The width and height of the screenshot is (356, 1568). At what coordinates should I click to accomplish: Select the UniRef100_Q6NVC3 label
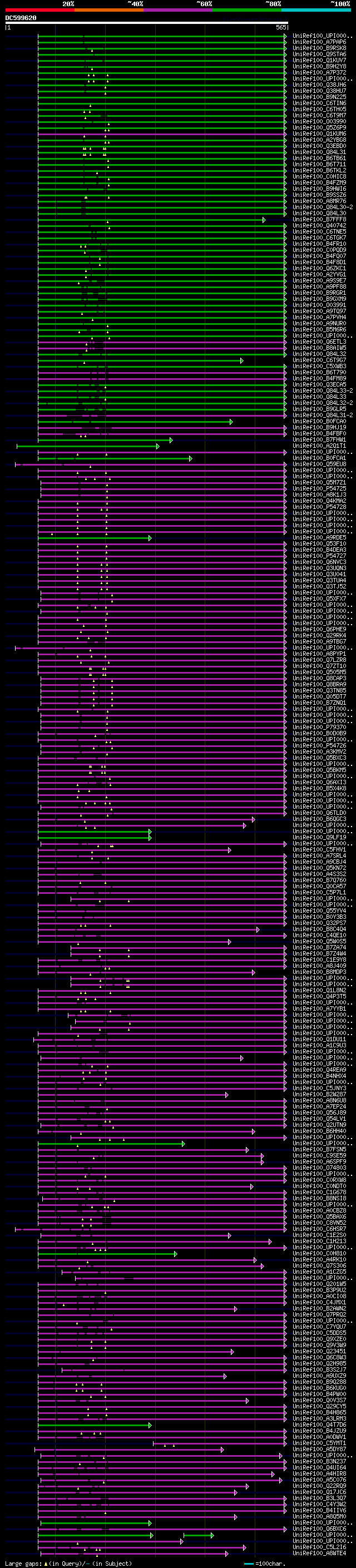(x=319, y=562)
